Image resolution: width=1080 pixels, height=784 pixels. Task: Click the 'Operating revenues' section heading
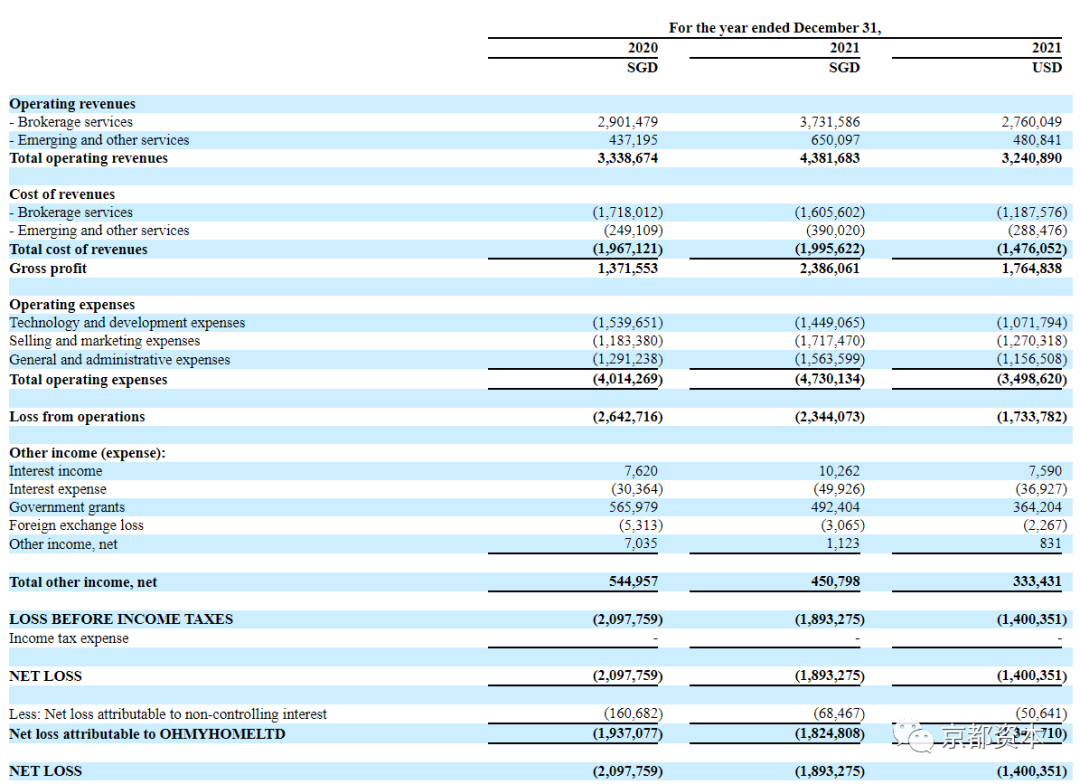72,104
